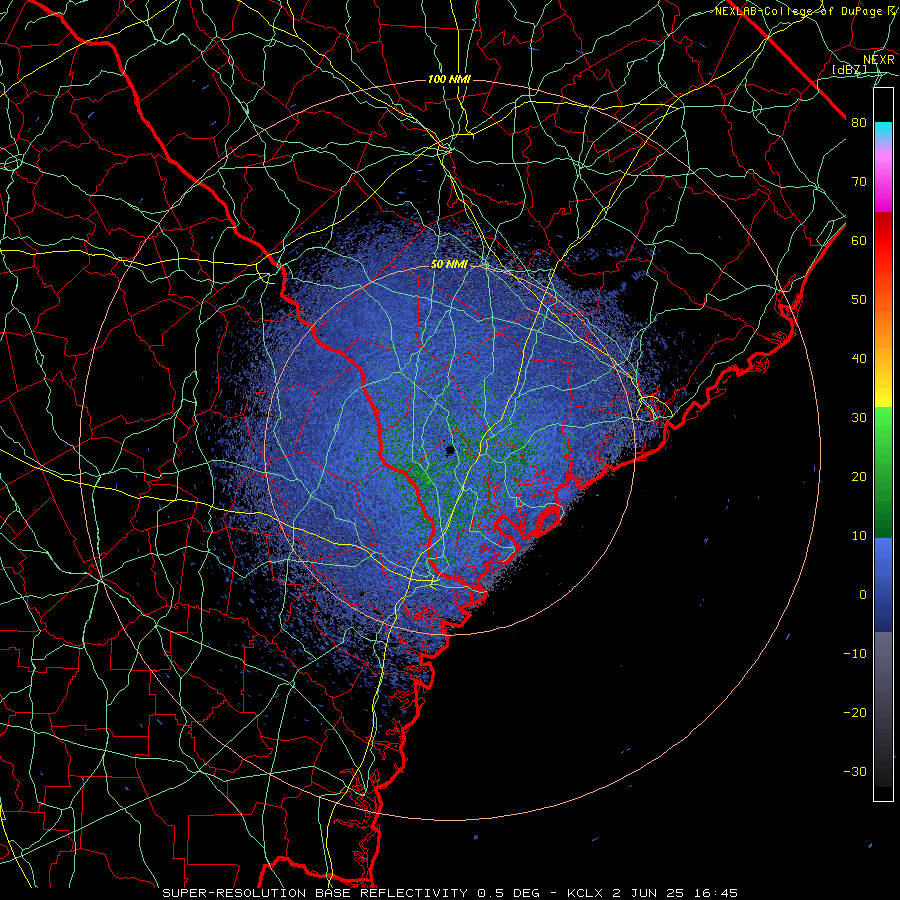Click the 30 value on the dBZ scale
This screenshot has width=900, height=900.
859,417
